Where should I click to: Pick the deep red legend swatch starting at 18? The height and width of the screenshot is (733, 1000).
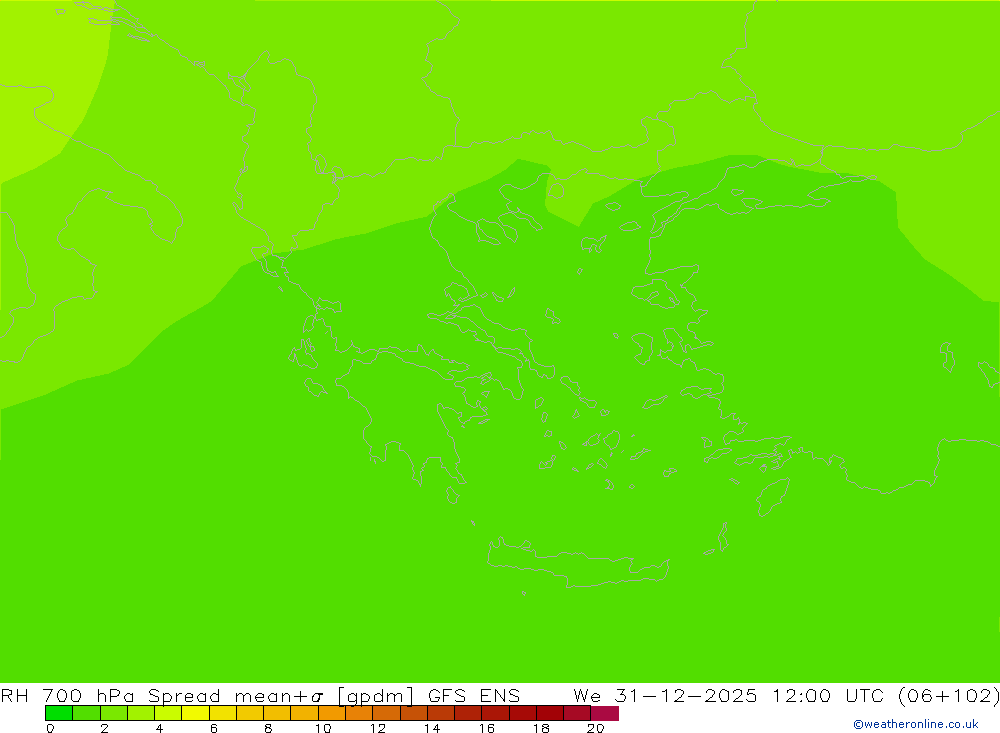pos(550,713)
